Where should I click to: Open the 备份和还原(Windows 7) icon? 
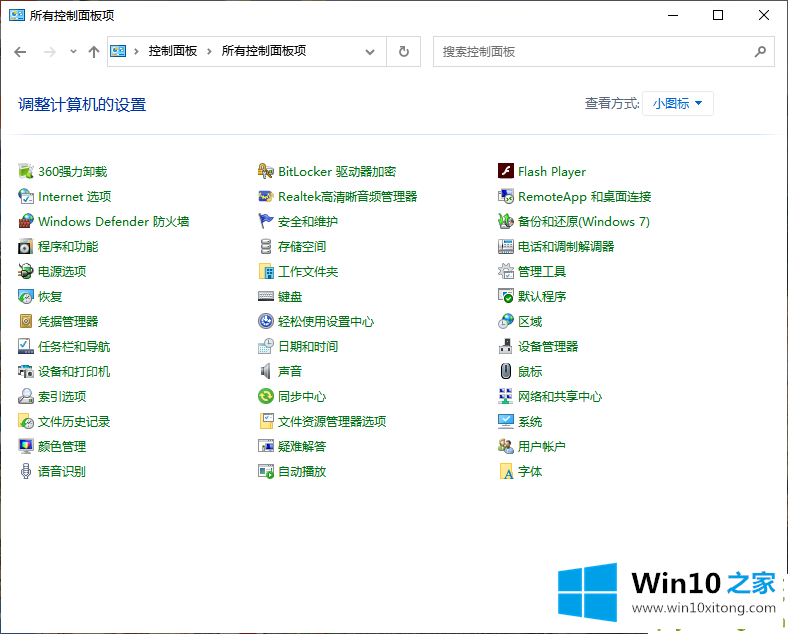[506, 222]
